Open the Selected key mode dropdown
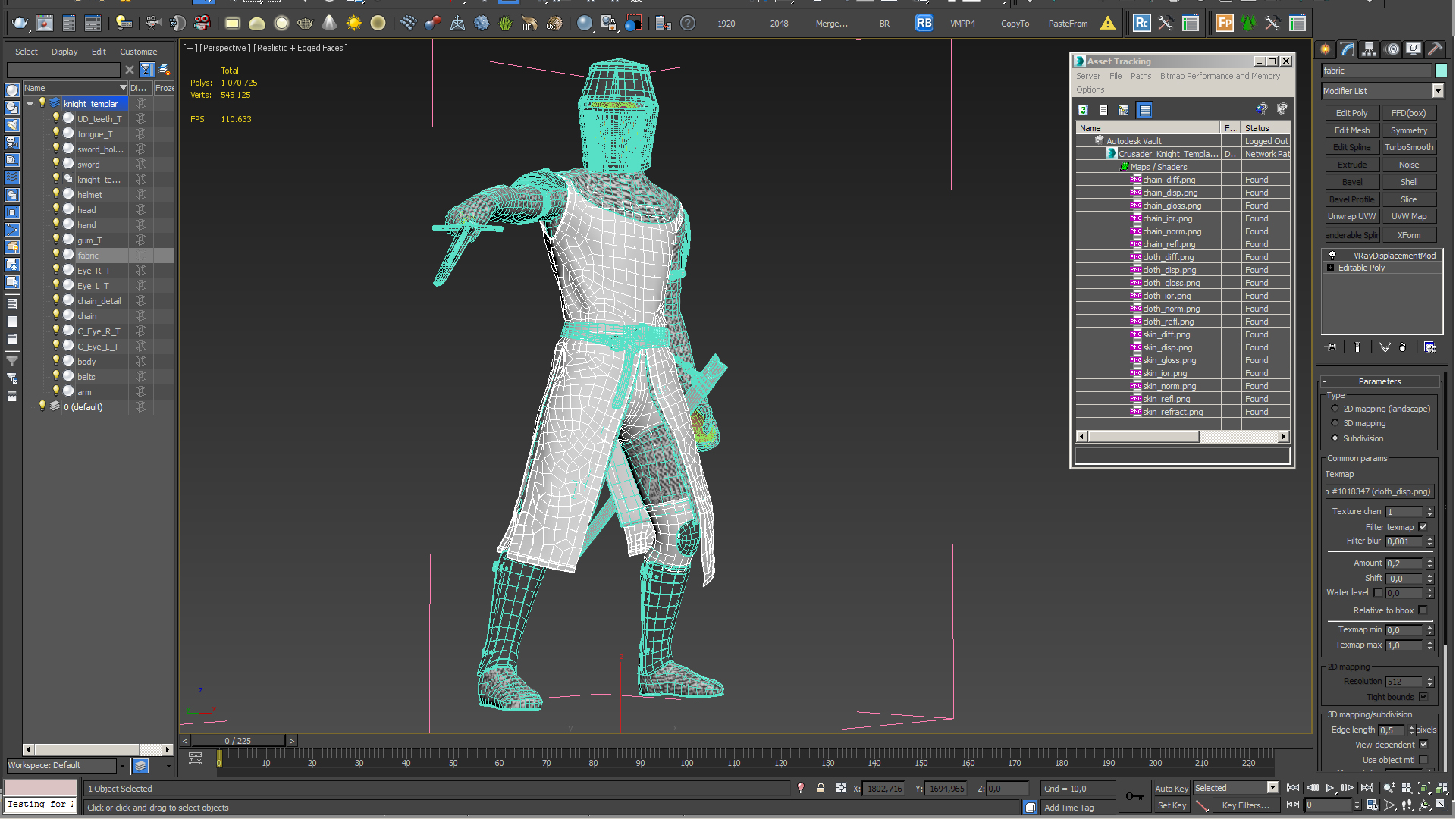The height and width of the screenshot is (819, 1456). pos(1272,788)
